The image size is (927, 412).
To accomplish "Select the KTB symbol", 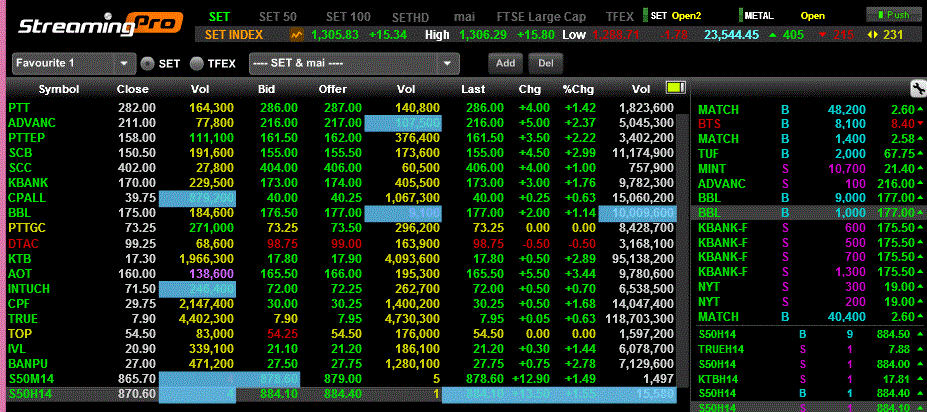I will pos(20,258).
